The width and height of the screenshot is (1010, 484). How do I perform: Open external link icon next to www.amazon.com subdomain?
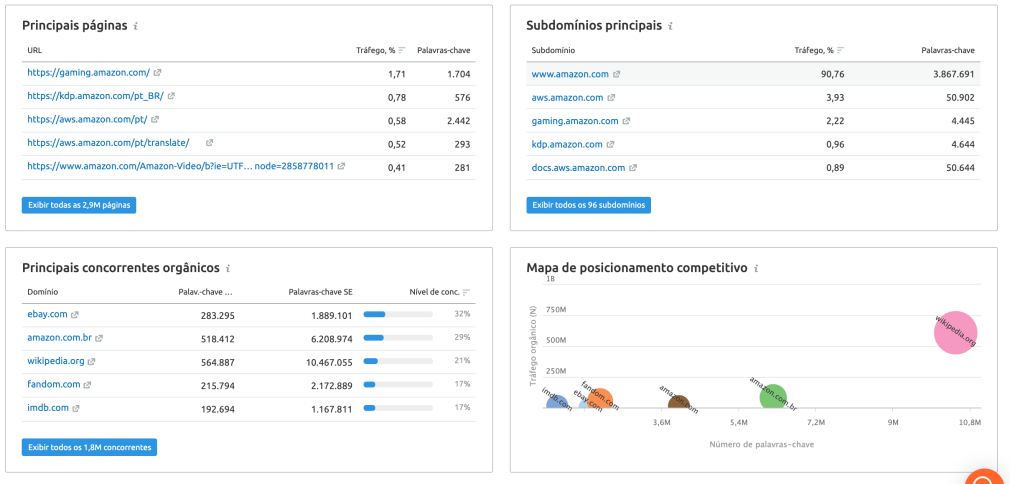[x=616, y=75]
